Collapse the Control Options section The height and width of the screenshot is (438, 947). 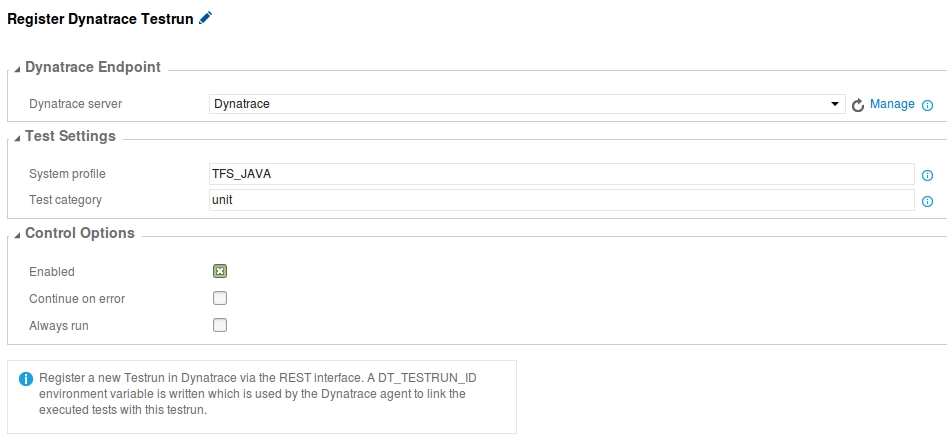click(17, 234)
